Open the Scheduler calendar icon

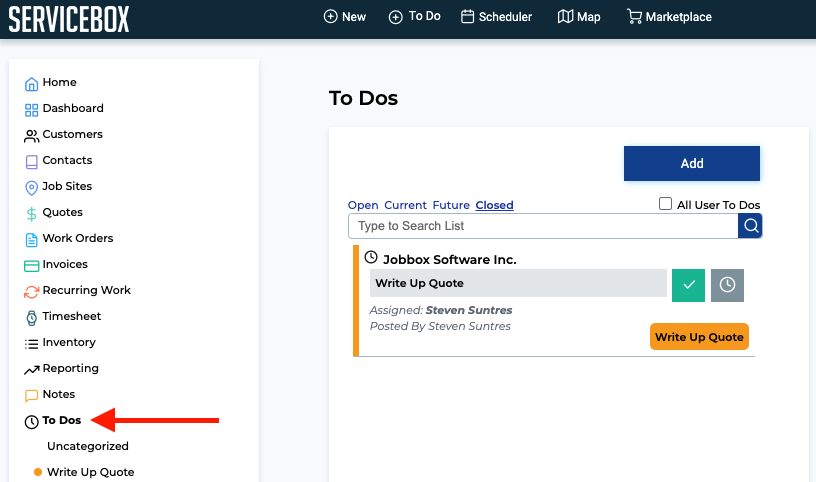[467, 17]
